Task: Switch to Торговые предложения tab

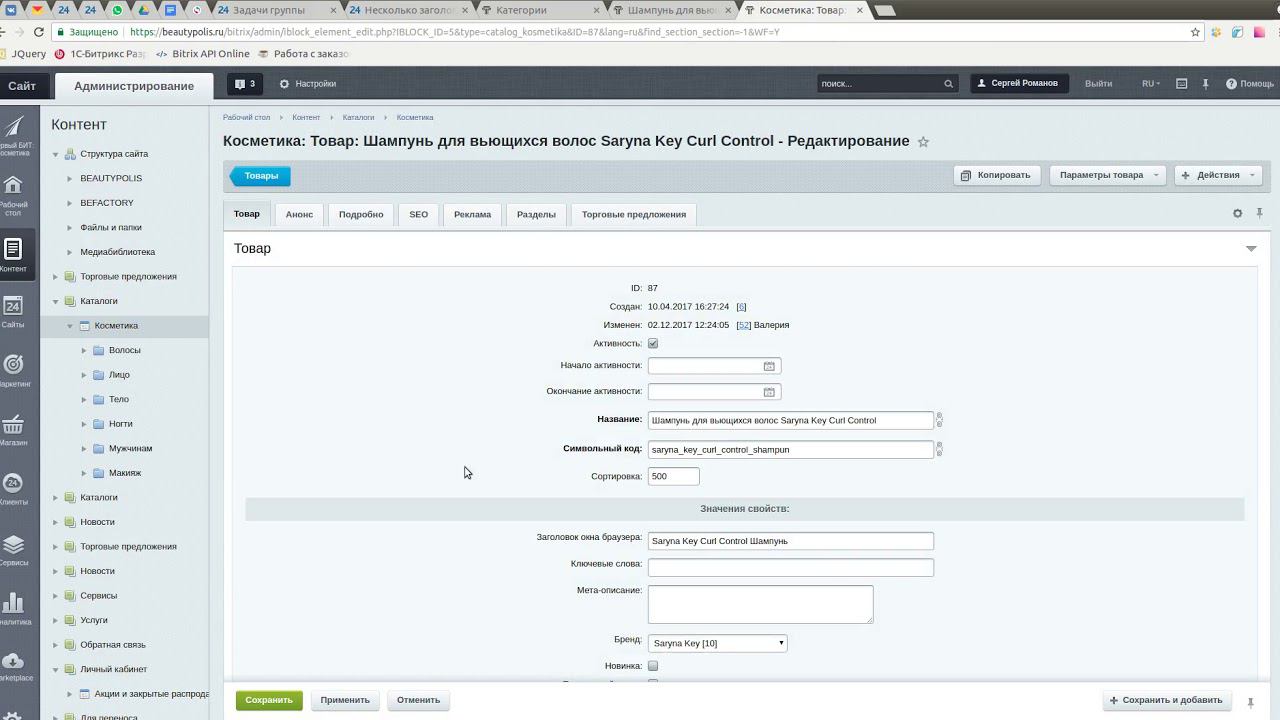Action: pyautogui.click(x=634, y=214)
